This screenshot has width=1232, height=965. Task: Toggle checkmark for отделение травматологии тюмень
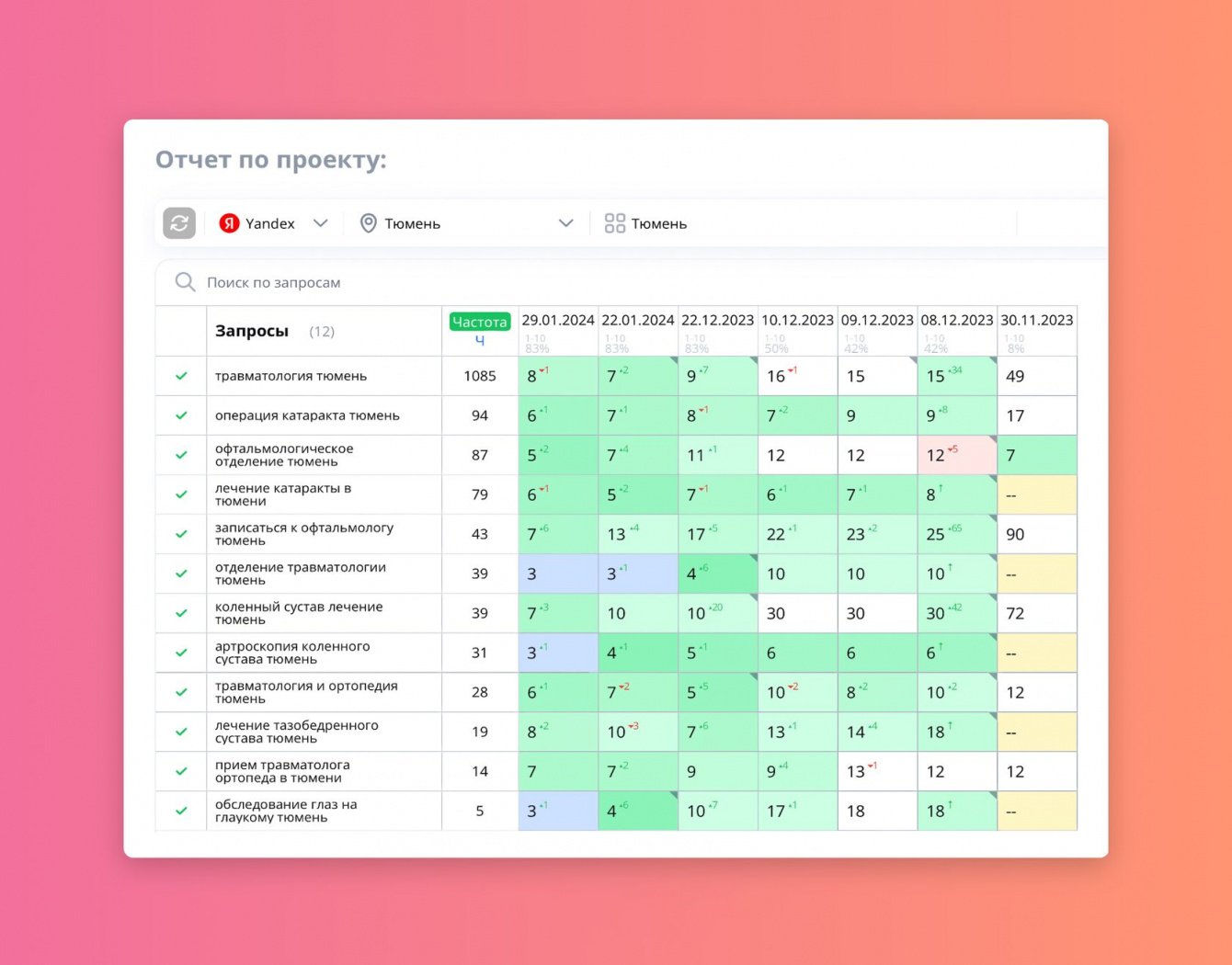click(181, 573)
